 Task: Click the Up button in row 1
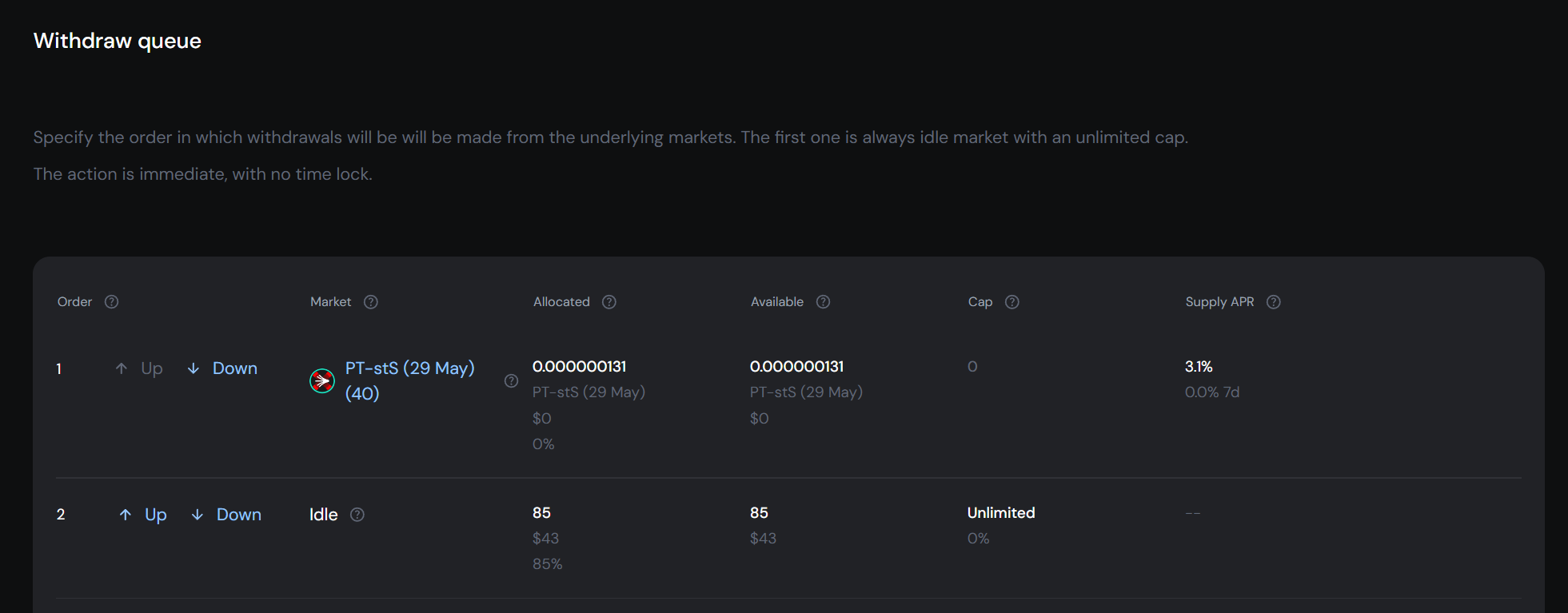click(x=140, y=368)
